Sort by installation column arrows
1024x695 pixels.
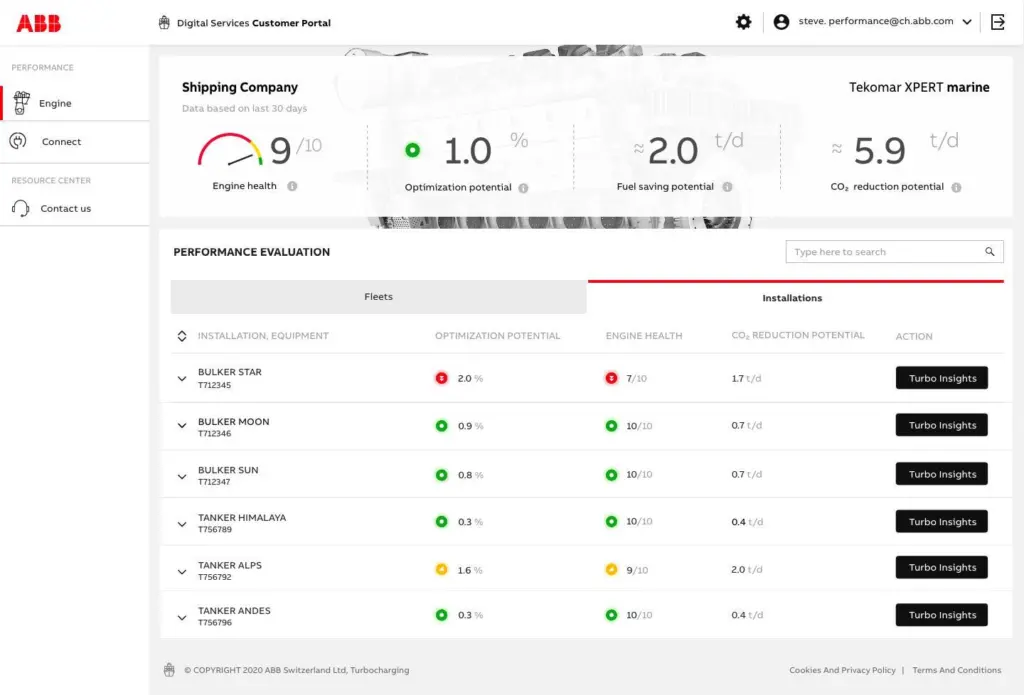point(182,336)
